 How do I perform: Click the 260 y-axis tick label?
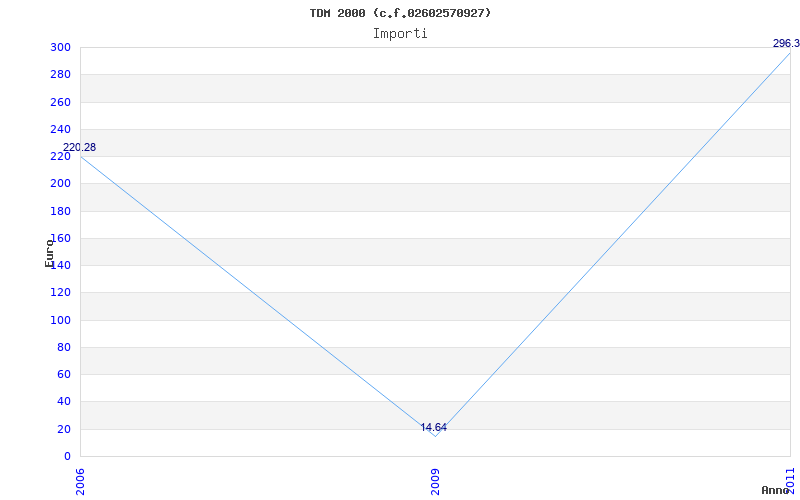click(x=60, y=103)
